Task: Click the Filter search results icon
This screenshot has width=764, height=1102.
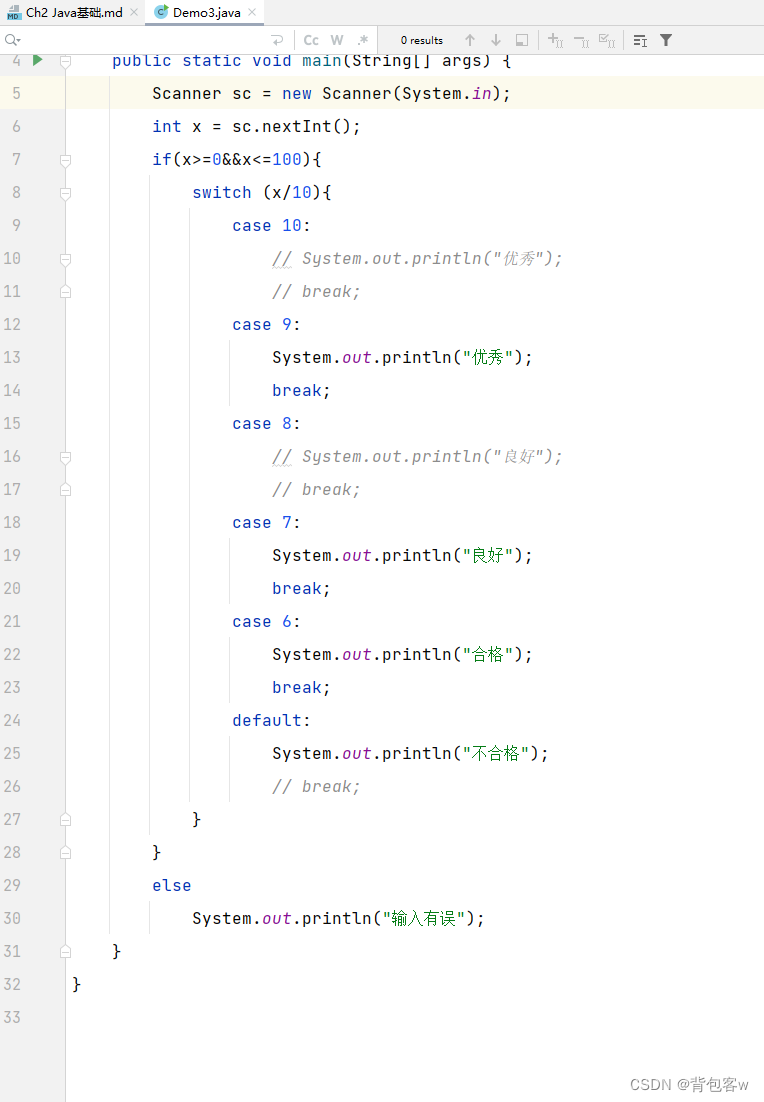Action: pyautogui.click(x=666, y=40)
